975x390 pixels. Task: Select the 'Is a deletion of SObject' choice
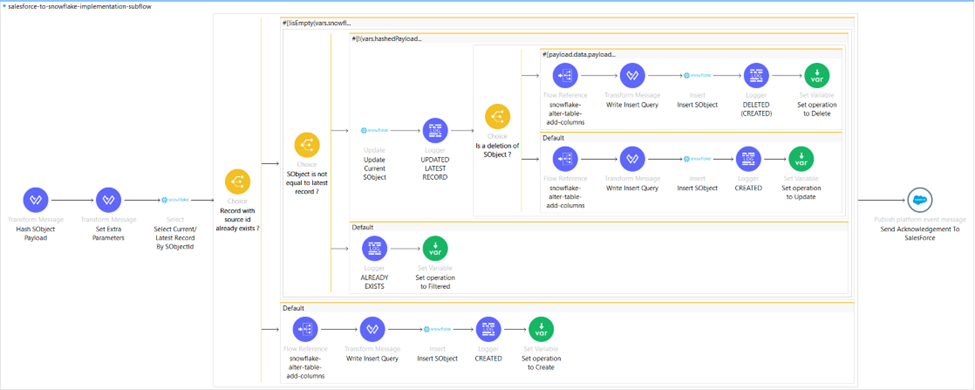tap(497, 116)
